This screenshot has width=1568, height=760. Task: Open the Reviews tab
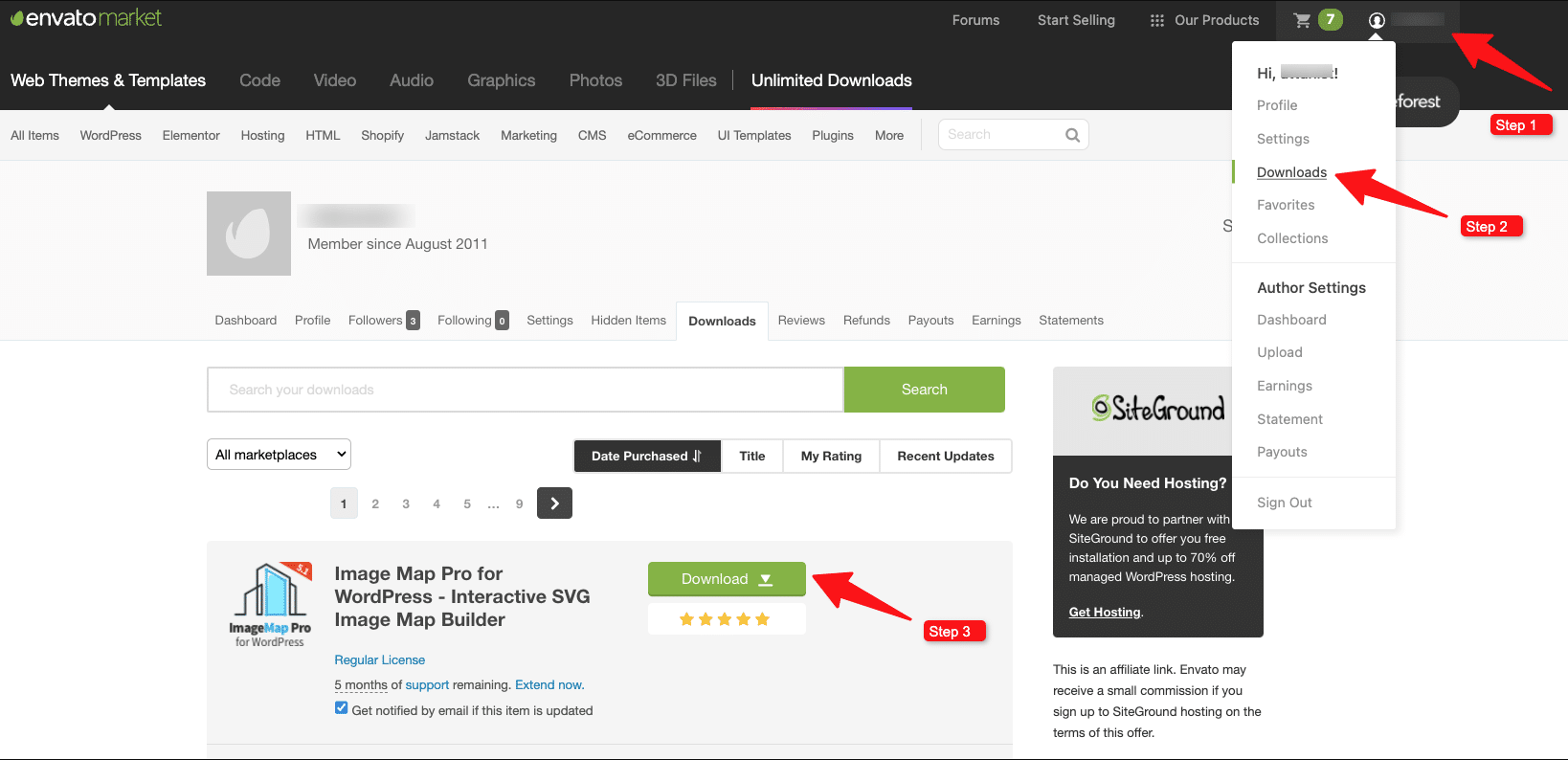801,321
